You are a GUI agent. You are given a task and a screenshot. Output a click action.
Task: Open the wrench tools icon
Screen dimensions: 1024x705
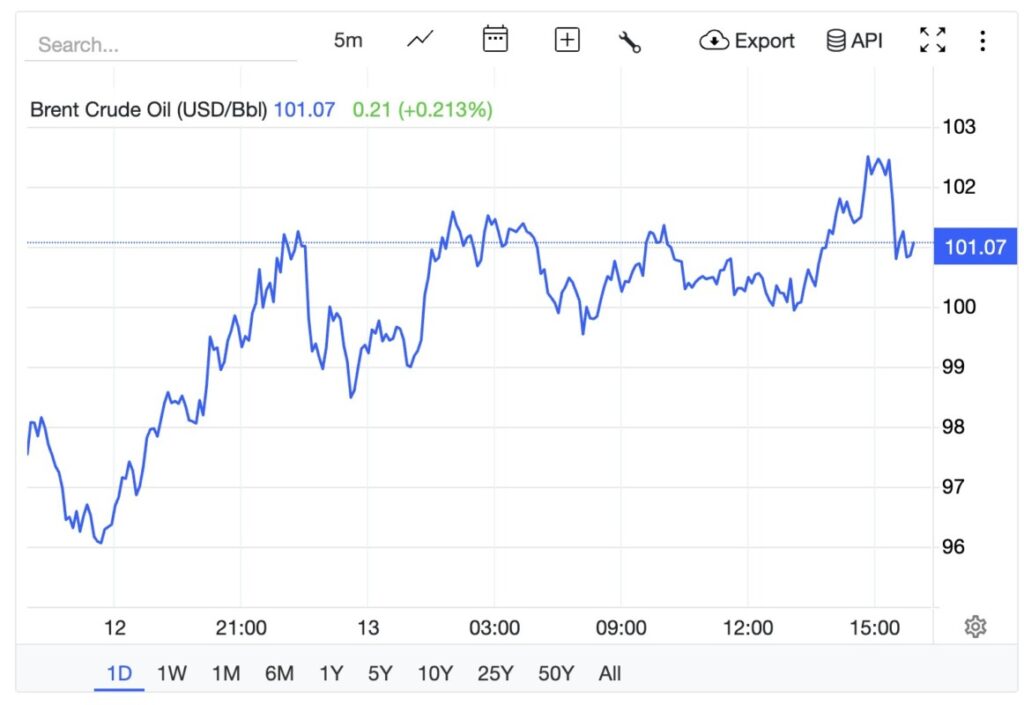(x=630, y=41)
